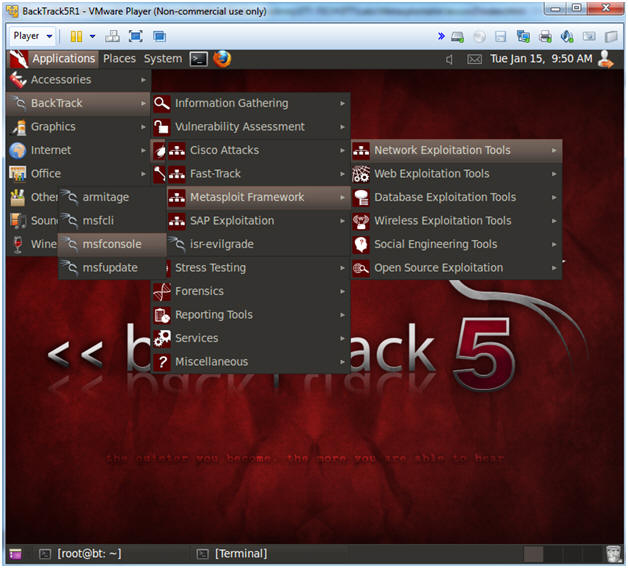Launch msfconsole
628x568 pixels.
tap(112, 244)
